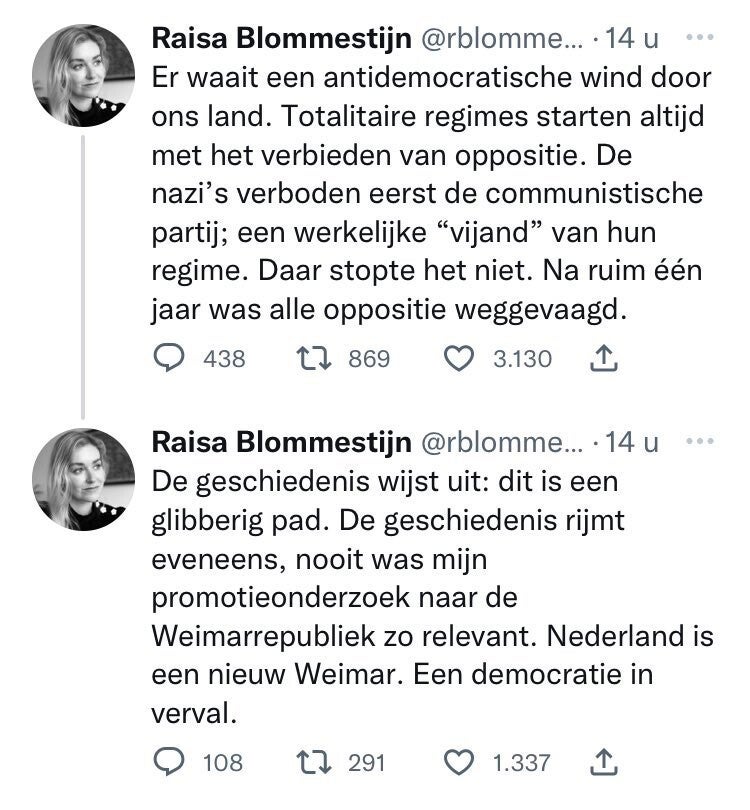Share the second tweet via share icon
Image resolution: width=750 pixels, height=810 pixels.
(602, 762)
